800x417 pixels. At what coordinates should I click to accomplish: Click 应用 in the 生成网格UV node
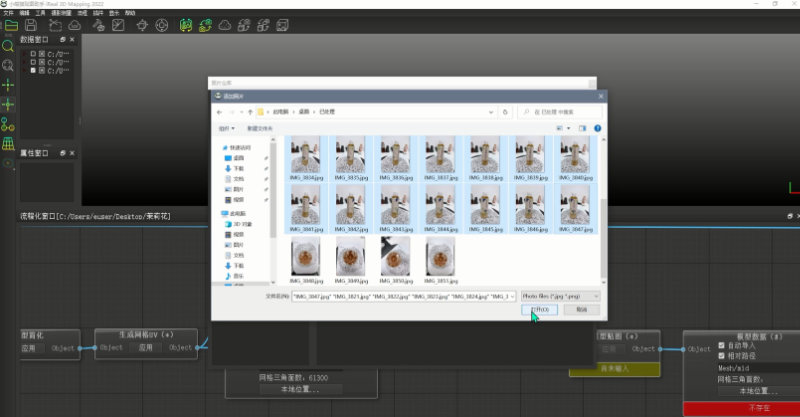tap(145, 348)
